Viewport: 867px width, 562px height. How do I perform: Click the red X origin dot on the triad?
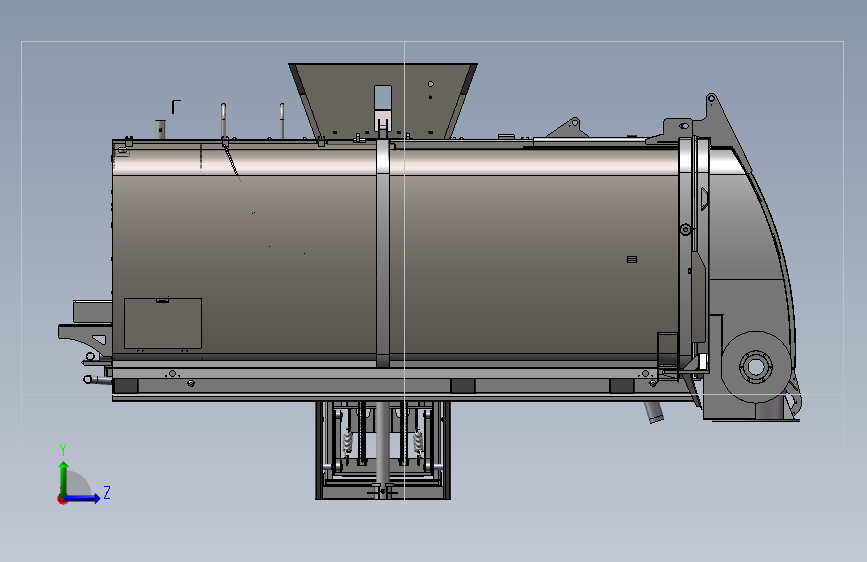62,499
